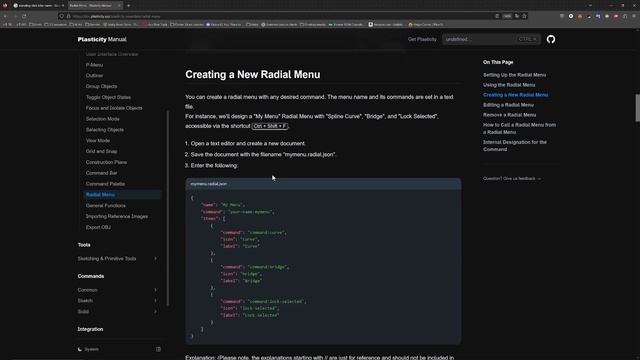Open the Give us feedback link
Image resolution: width=640 pixels, height=360 pixels.
(x=512, y=179)
